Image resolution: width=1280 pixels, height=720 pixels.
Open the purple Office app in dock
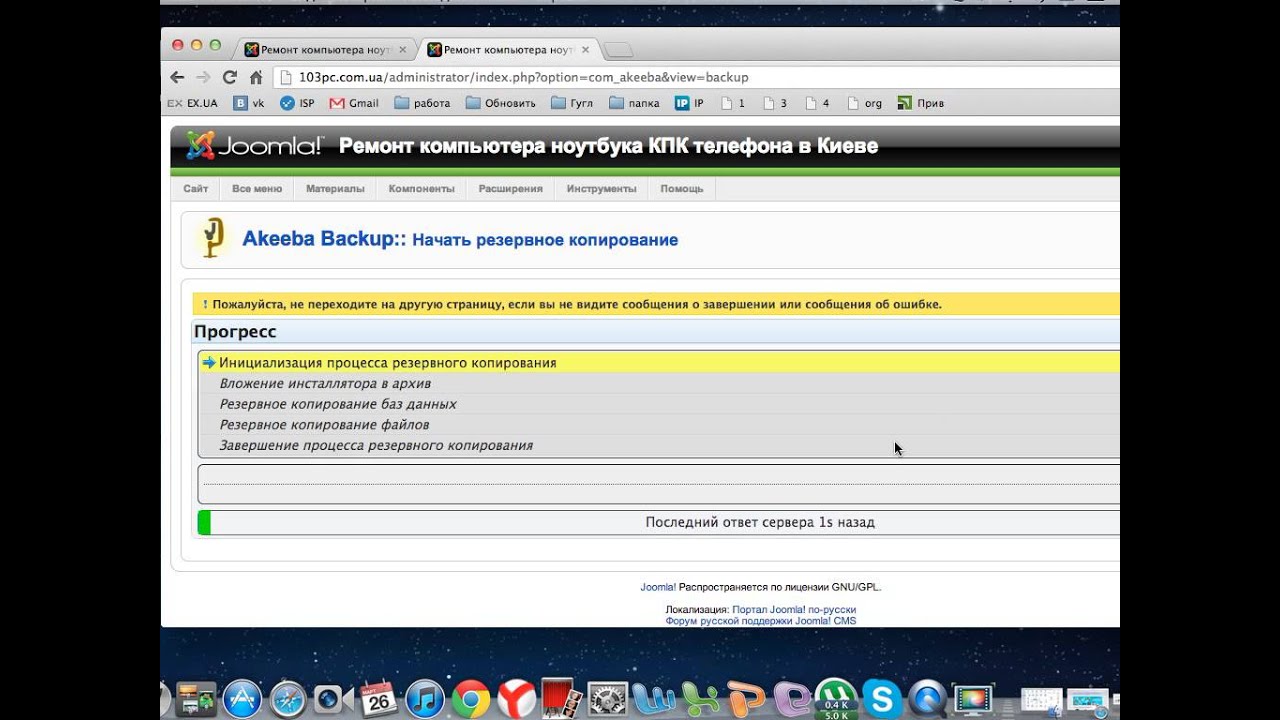click(790, 699)
